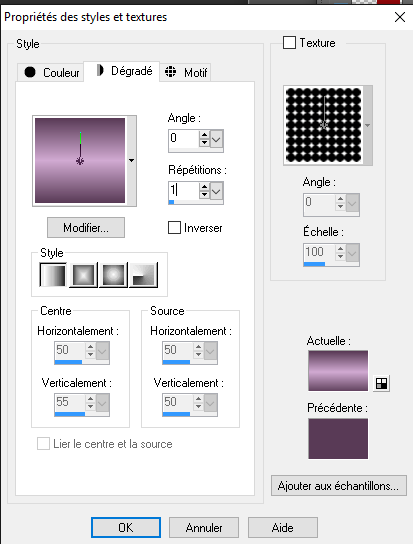Decrease the Répétitions value with down arrow
The height and width of the screenshot is (544, 413).
(204, 195)
